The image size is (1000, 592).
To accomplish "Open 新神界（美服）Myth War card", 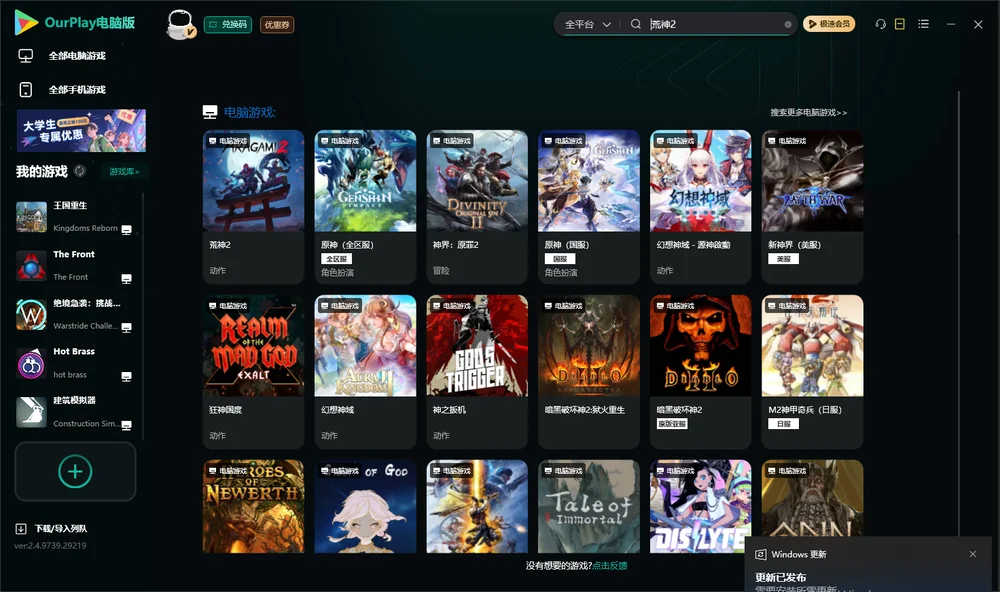I will (812, 207).
